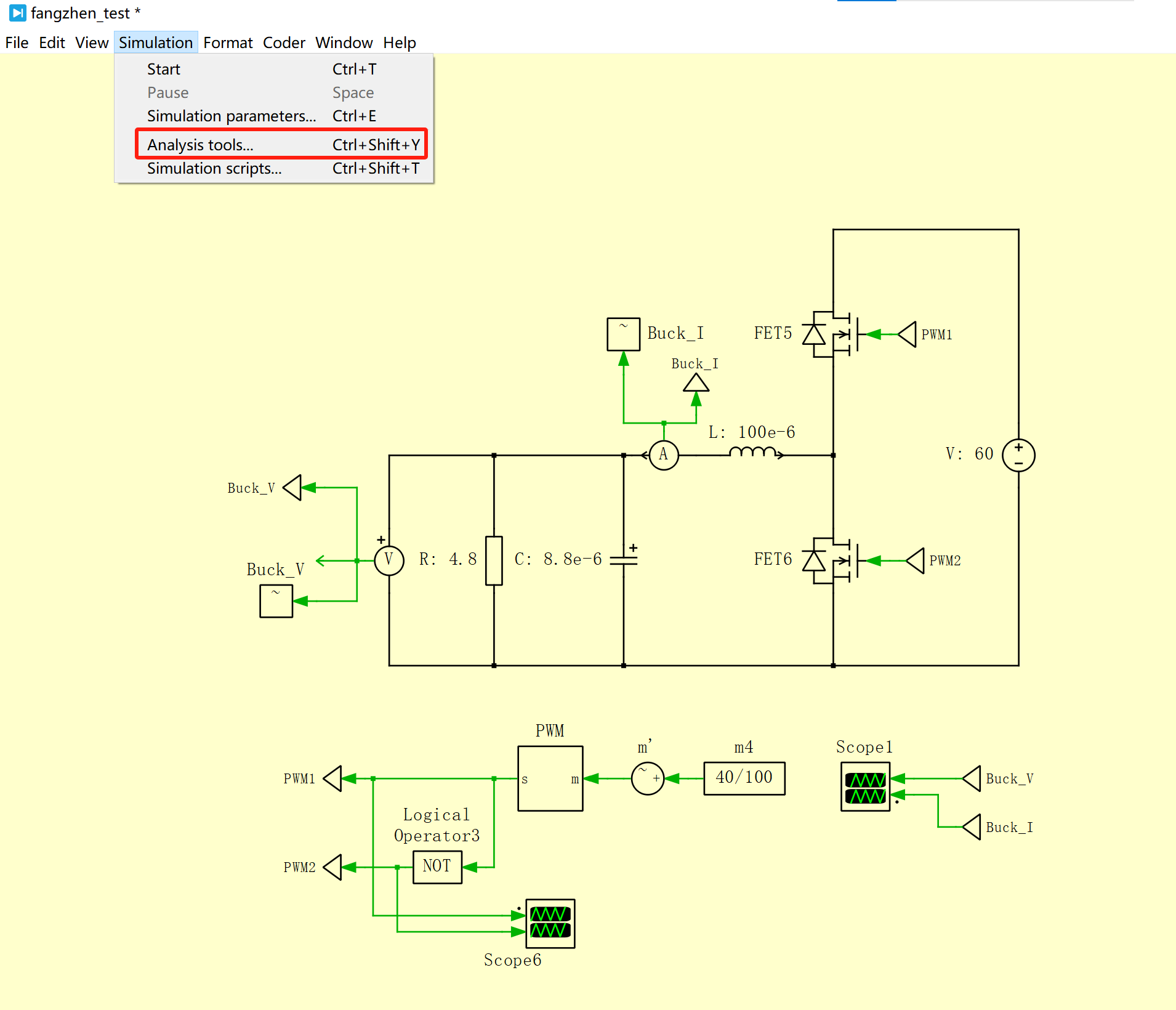Select the Buck_V small-signal probe box
The height and width of the screenshot is (1010, 1176).
click(x=276, y=601)
